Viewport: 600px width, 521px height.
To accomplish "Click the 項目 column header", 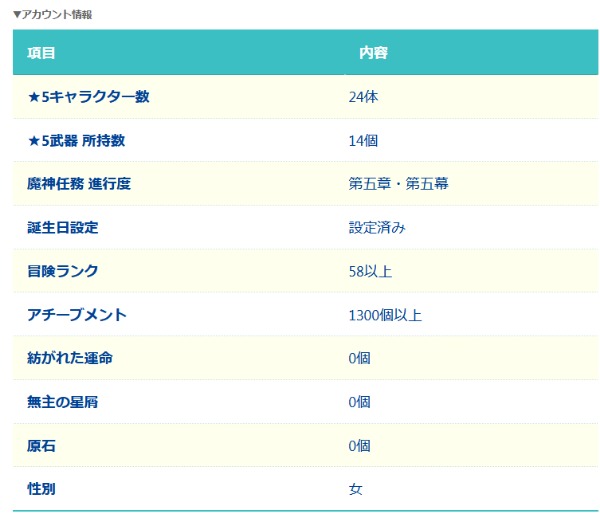I will tap(41, 52).
